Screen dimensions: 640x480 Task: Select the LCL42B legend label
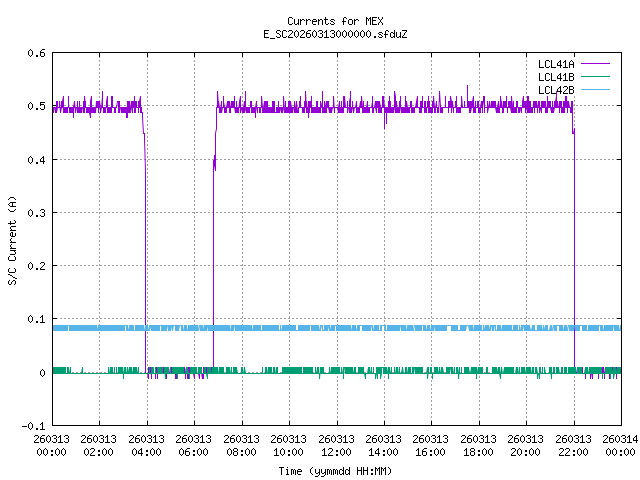pos(555,90)
